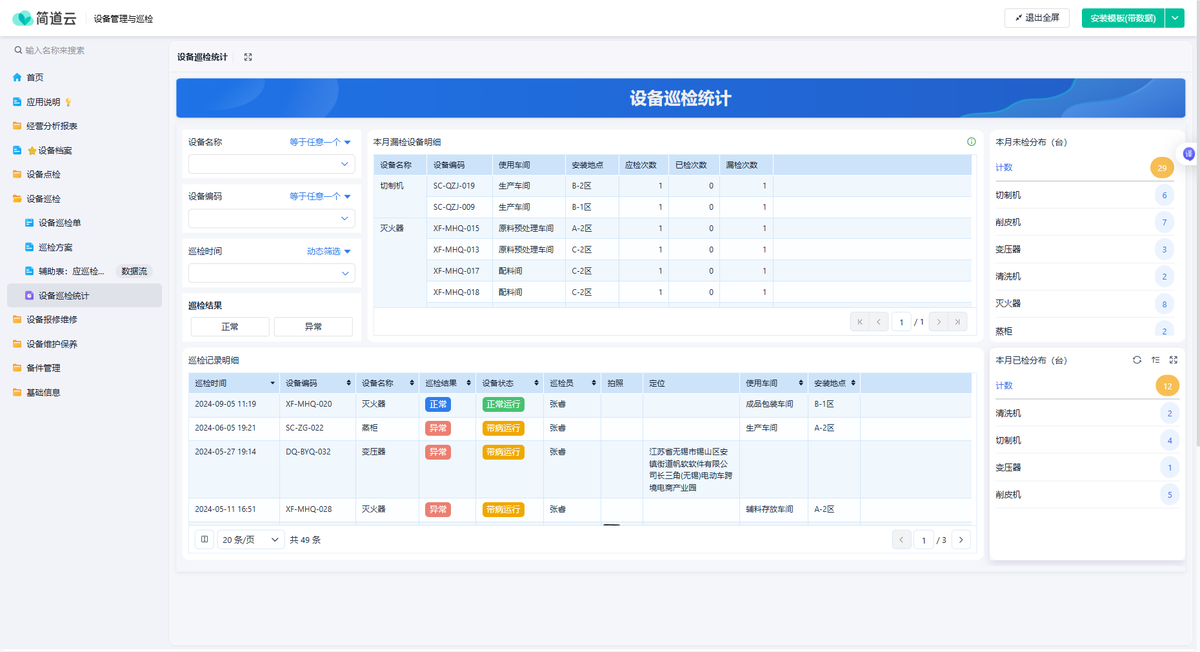1200x652 pixels.
Task: Go to next page of 巡检记录明细
Action: point(961,540)
